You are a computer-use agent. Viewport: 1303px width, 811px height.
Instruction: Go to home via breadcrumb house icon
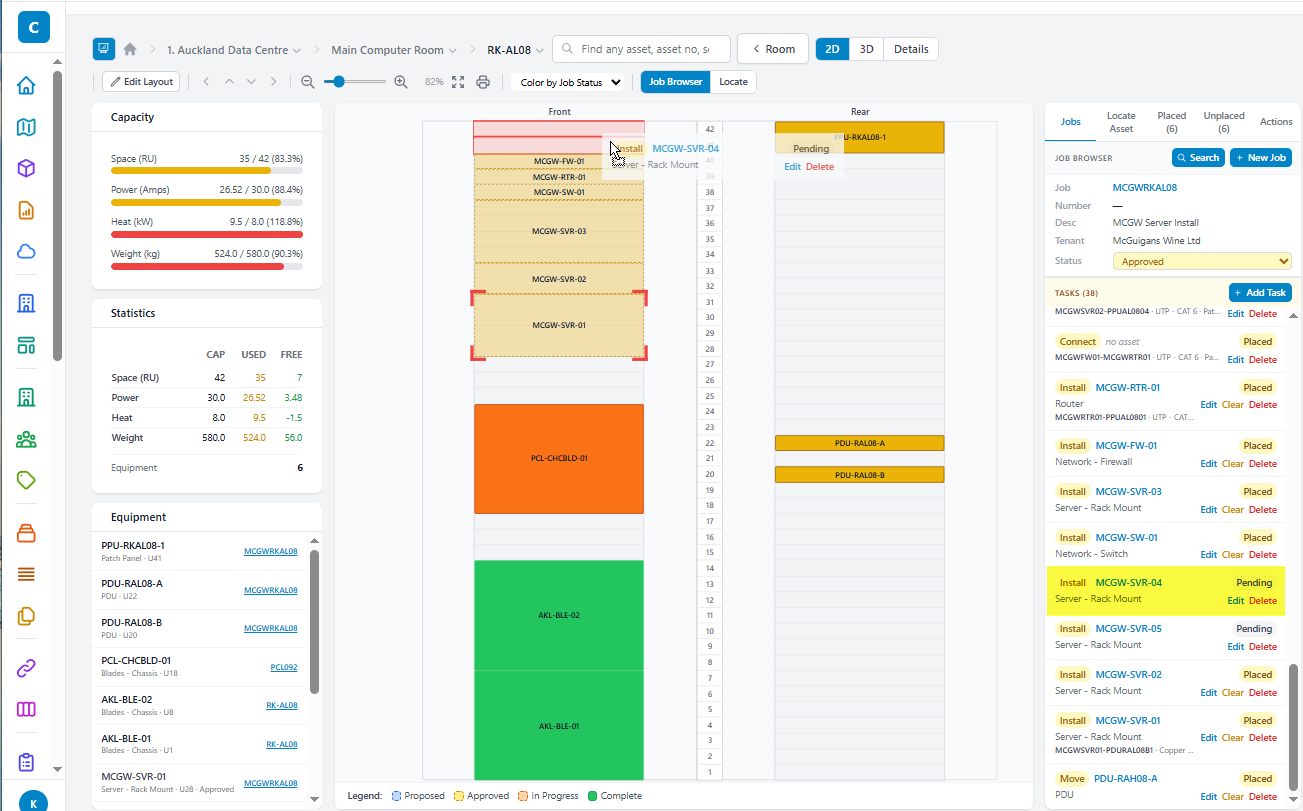point(130,49)
